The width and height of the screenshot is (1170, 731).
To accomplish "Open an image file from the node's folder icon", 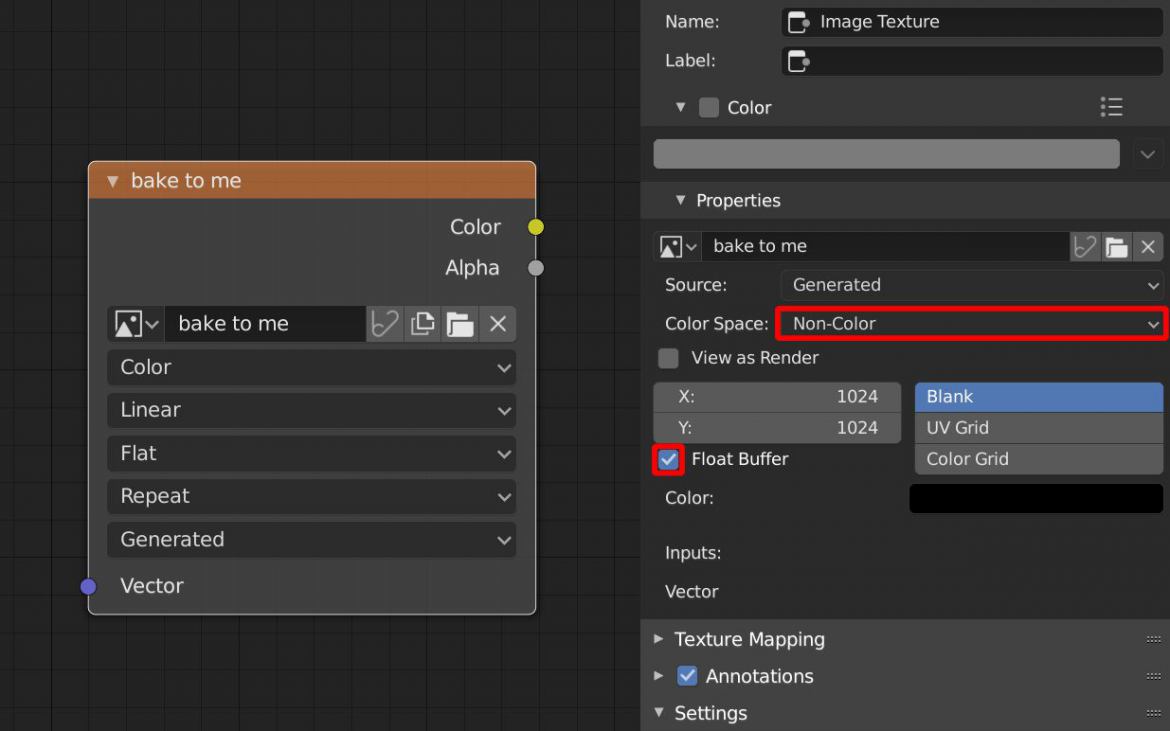I will coord(460,324).
